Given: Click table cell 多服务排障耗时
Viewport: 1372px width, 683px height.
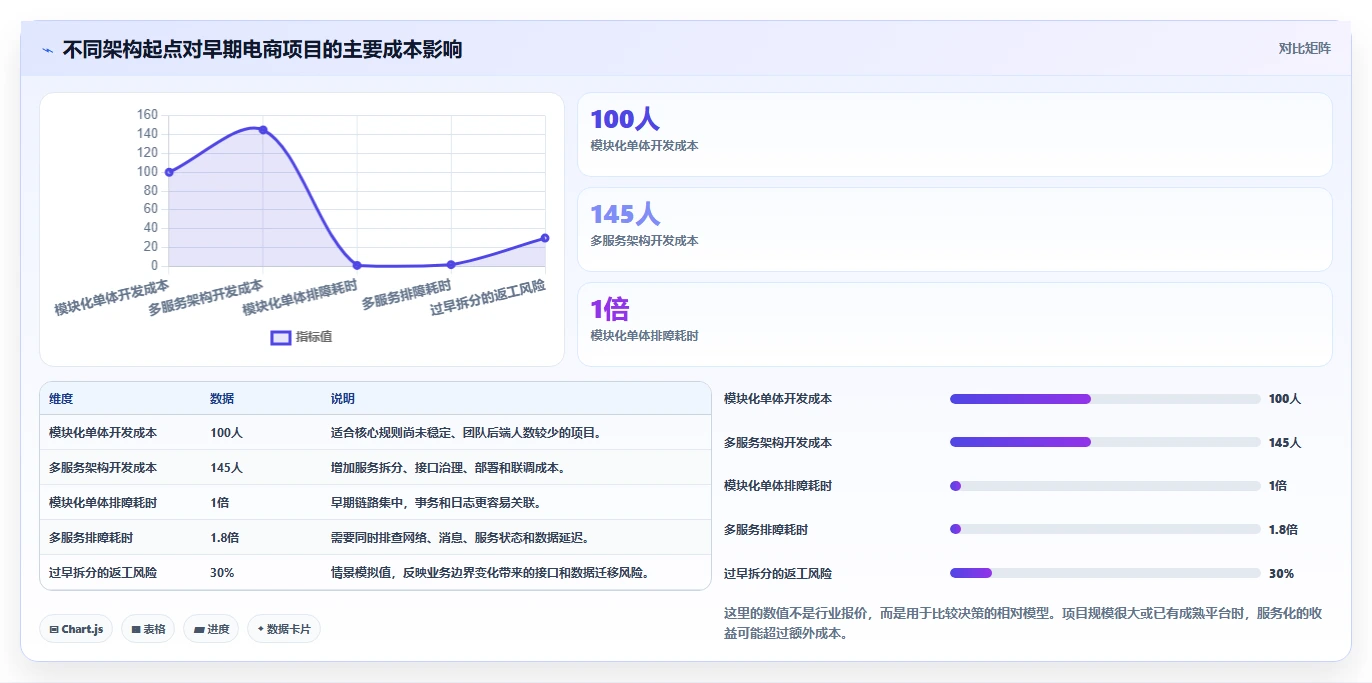Looking at the screenshot, I should (x=91, y=538).
